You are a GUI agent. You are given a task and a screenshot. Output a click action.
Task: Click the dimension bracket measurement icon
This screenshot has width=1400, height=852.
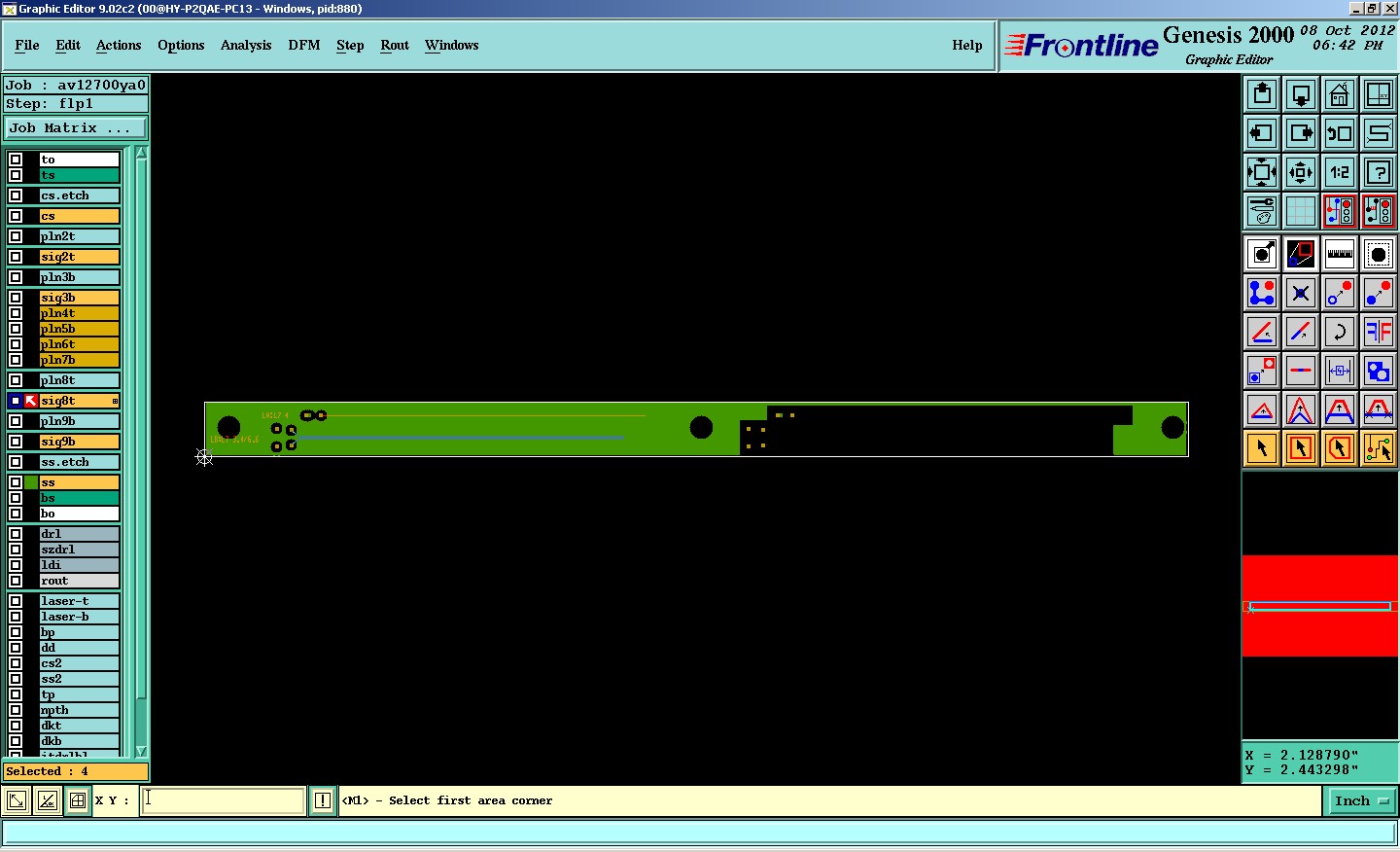(1340, 371)
